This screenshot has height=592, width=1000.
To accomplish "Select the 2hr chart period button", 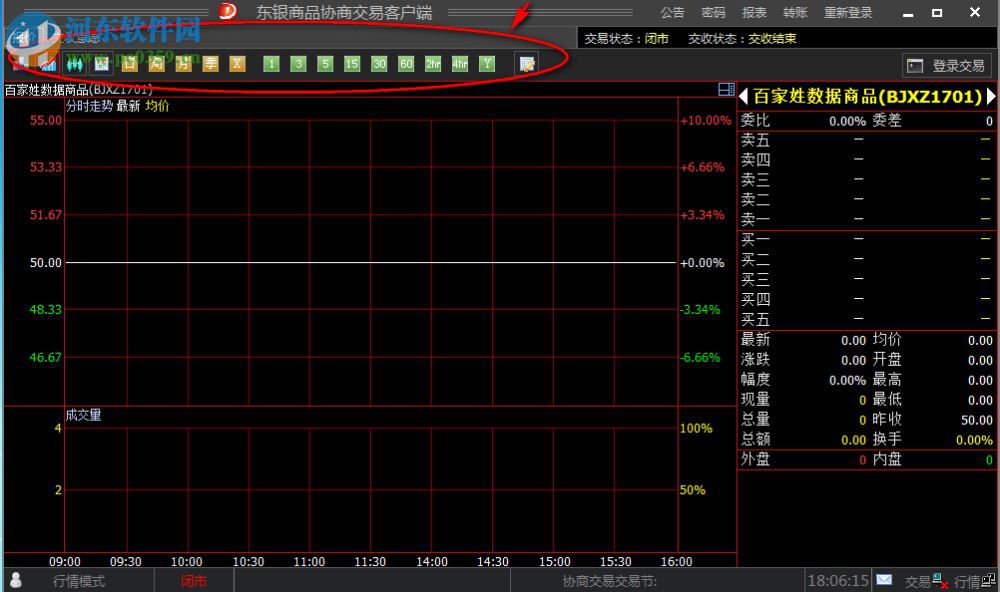I will (x=433, y=64).
